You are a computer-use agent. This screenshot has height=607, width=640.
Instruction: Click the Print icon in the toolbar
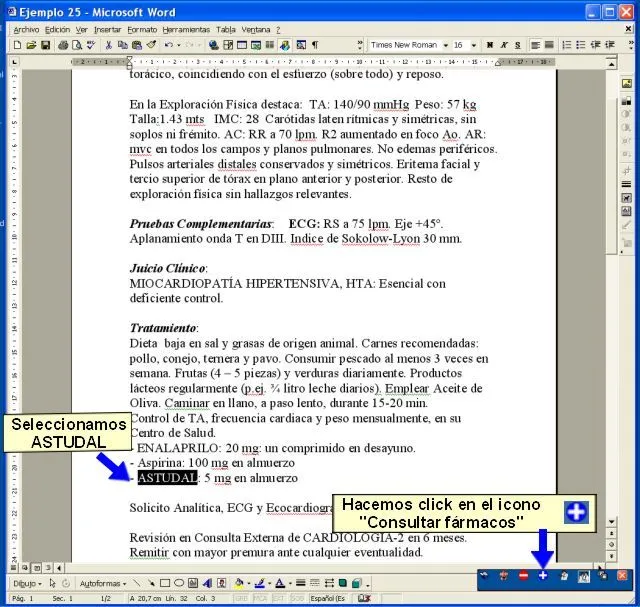tap(63, 45)
